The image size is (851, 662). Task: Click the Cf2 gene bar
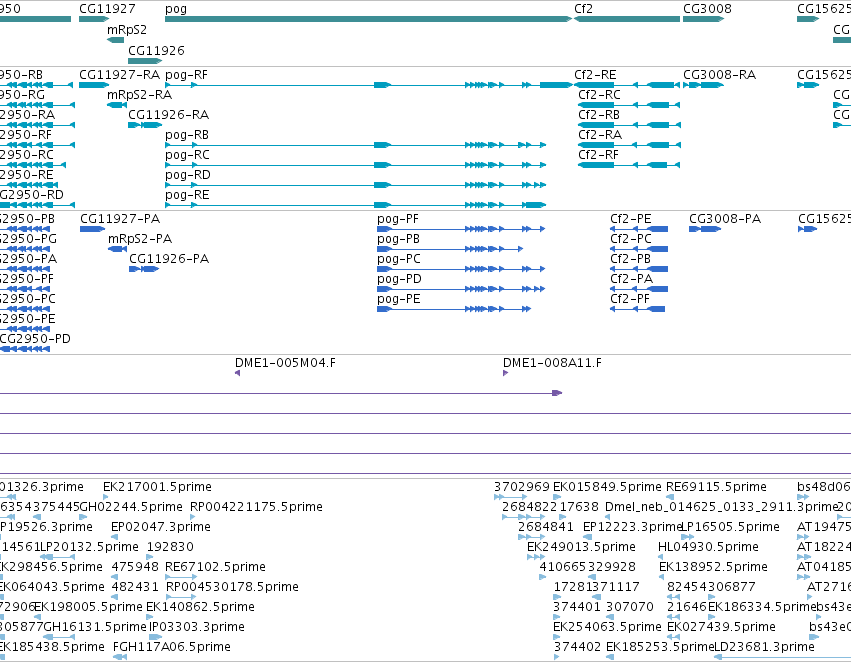coord(627,19)
